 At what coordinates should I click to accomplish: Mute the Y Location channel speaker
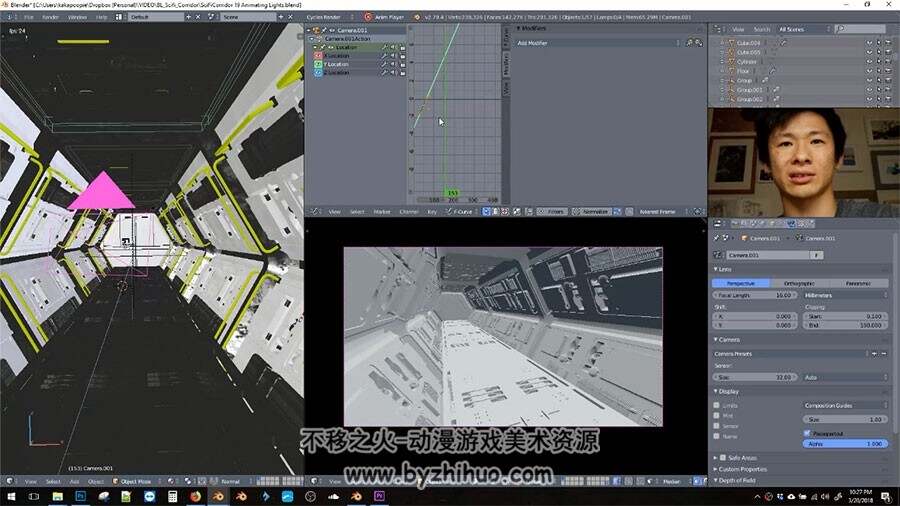(394, 64)
